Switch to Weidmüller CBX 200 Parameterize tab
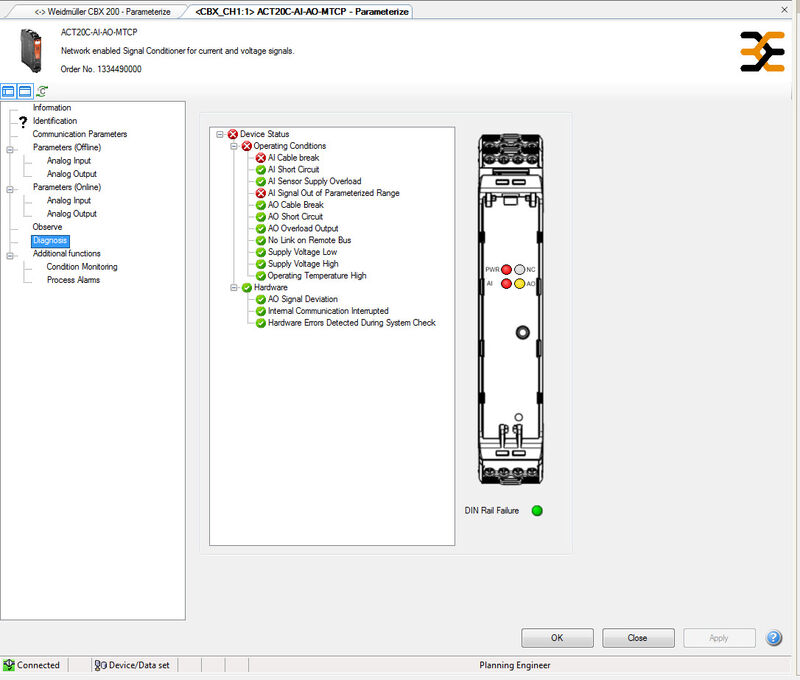 coord(102,12)
